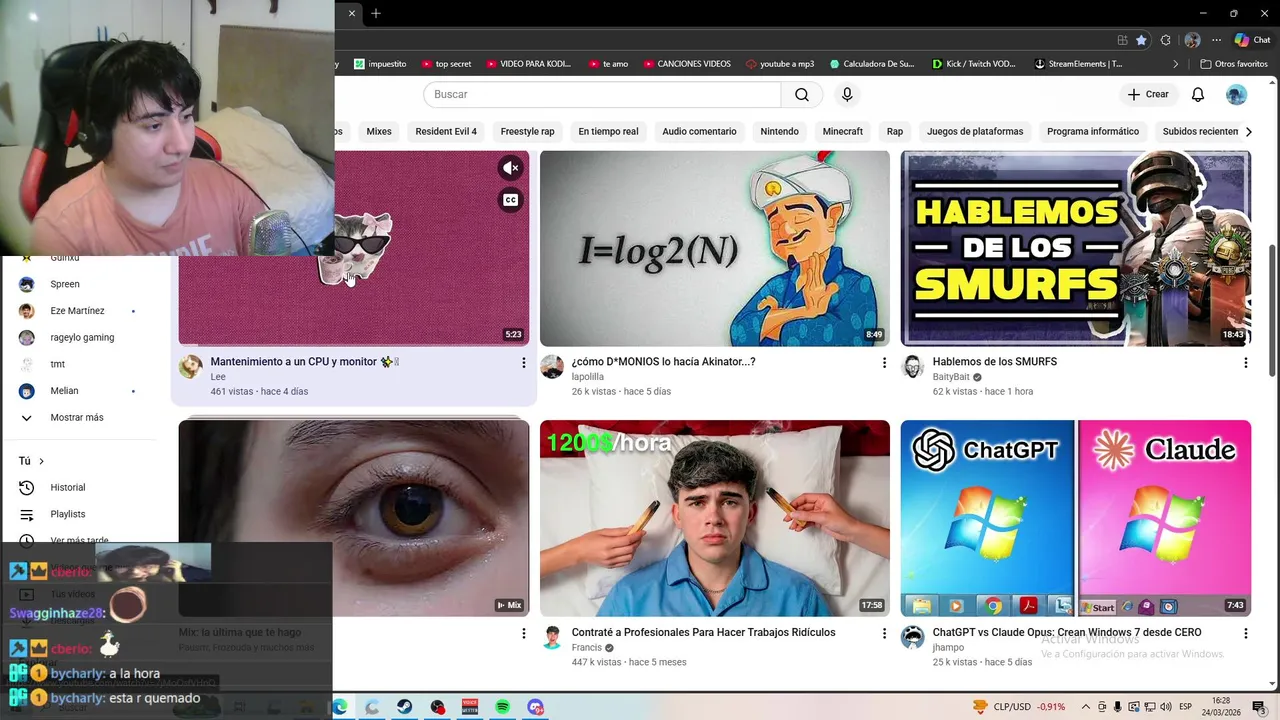The image size is (1280, 720).
Task: Open Kick / Twitch VOD bookmark
Action: 973,63
